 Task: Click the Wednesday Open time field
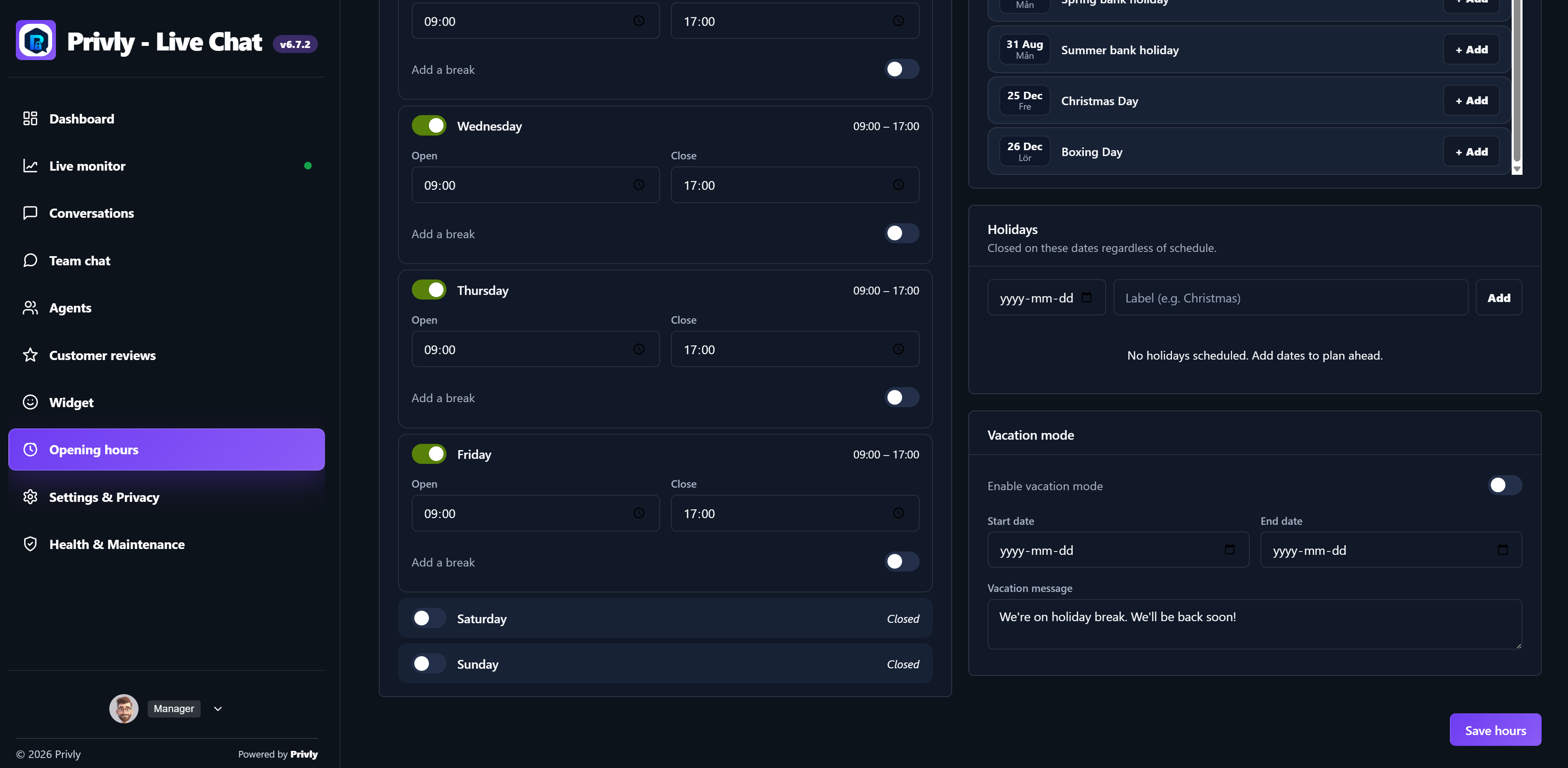point(536,185)
